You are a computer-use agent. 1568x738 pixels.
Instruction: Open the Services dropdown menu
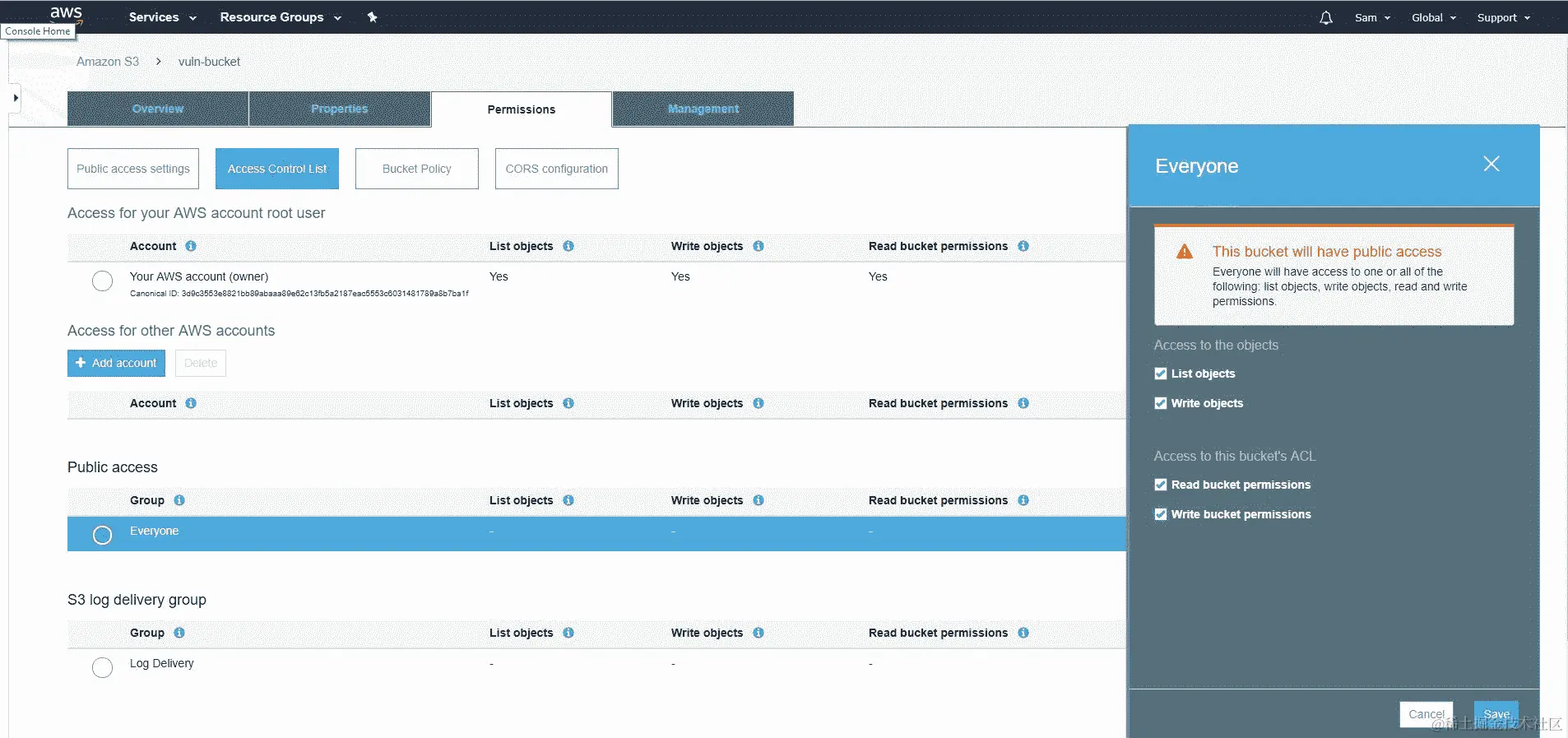click(x=162, y=17)
